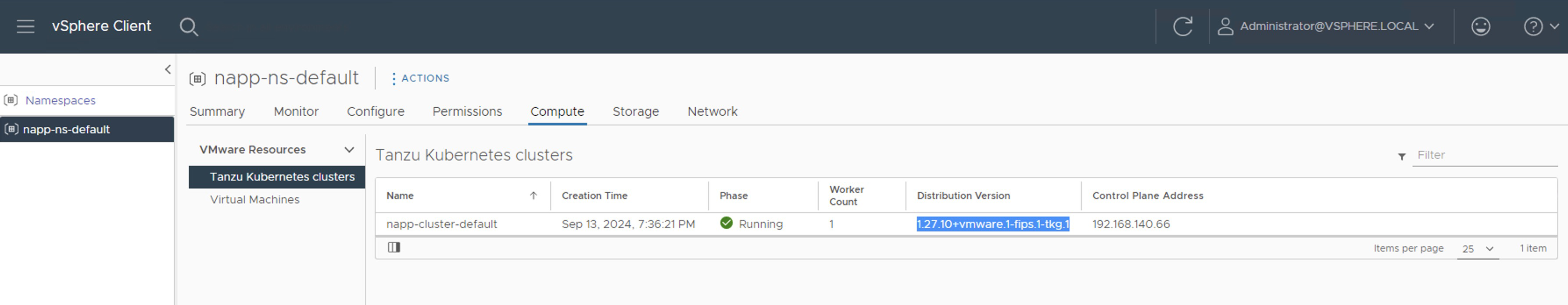Screen dimensions: 1568x305
Task: Open the help question mark menu
Action: pyautogui.click(x=1540, y=26)
